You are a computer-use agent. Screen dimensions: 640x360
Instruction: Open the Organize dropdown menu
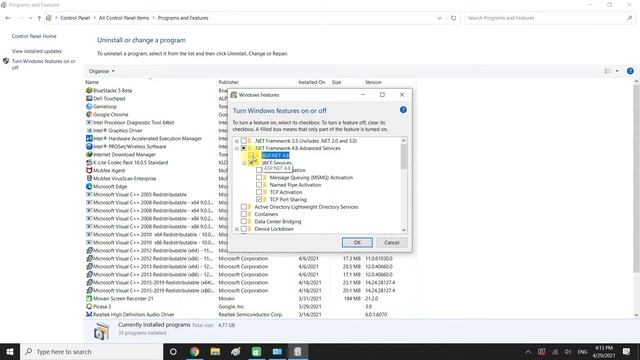point(102,71)
